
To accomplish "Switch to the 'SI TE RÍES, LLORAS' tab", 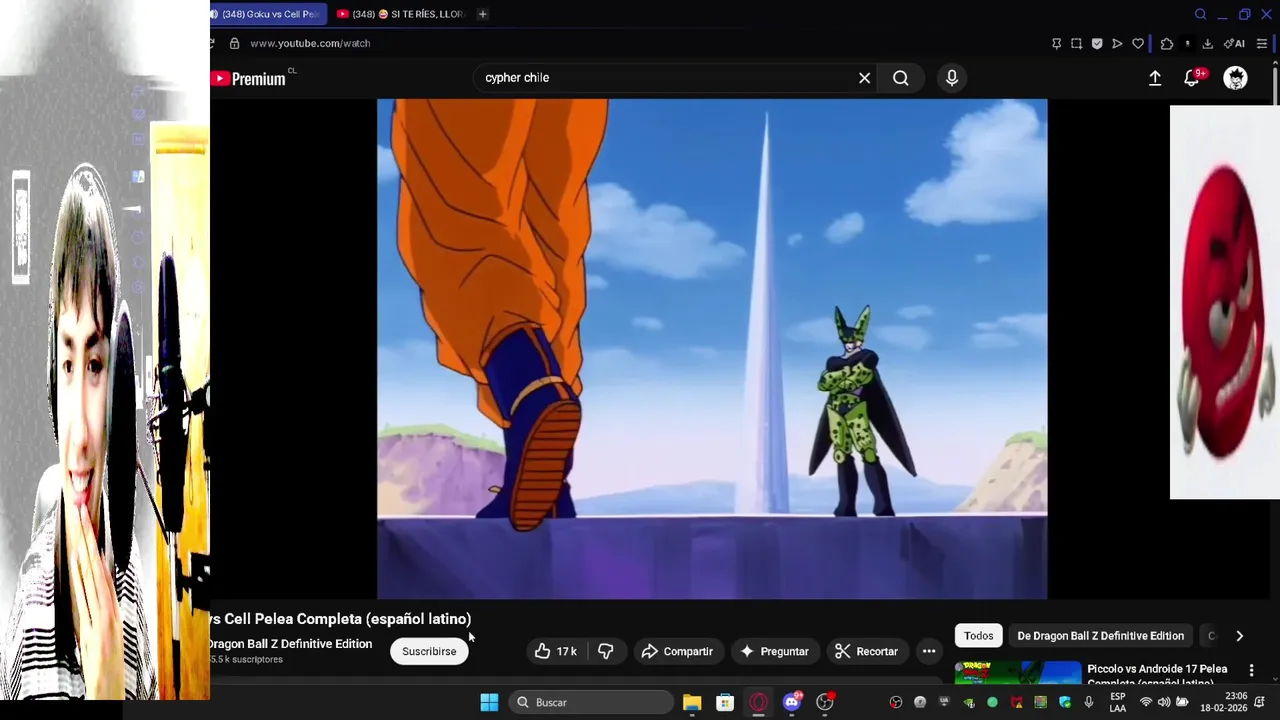I will tap(400, 14).
